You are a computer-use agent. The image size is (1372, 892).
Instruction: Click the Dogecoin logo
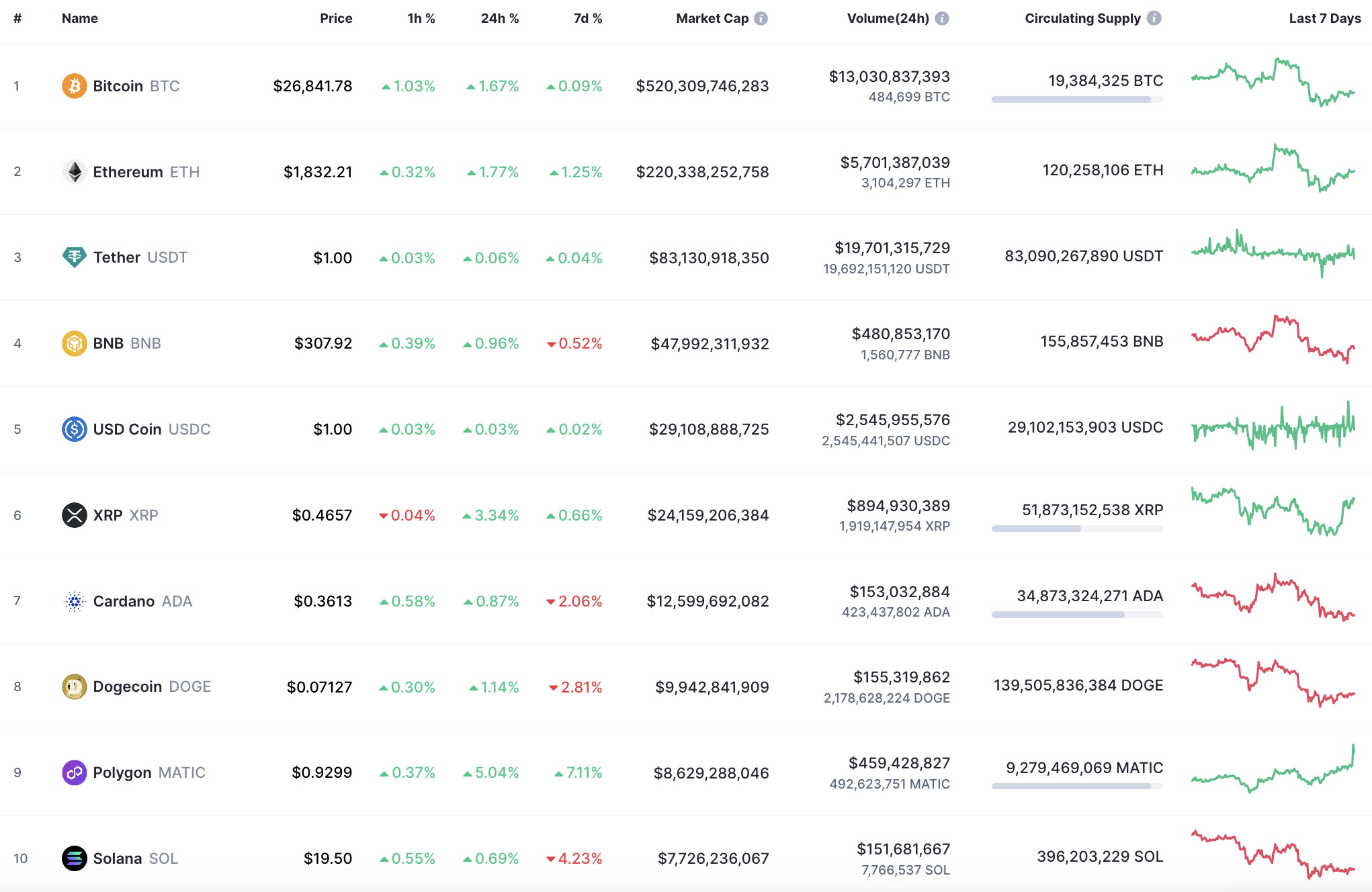click(x=75, y=686)
